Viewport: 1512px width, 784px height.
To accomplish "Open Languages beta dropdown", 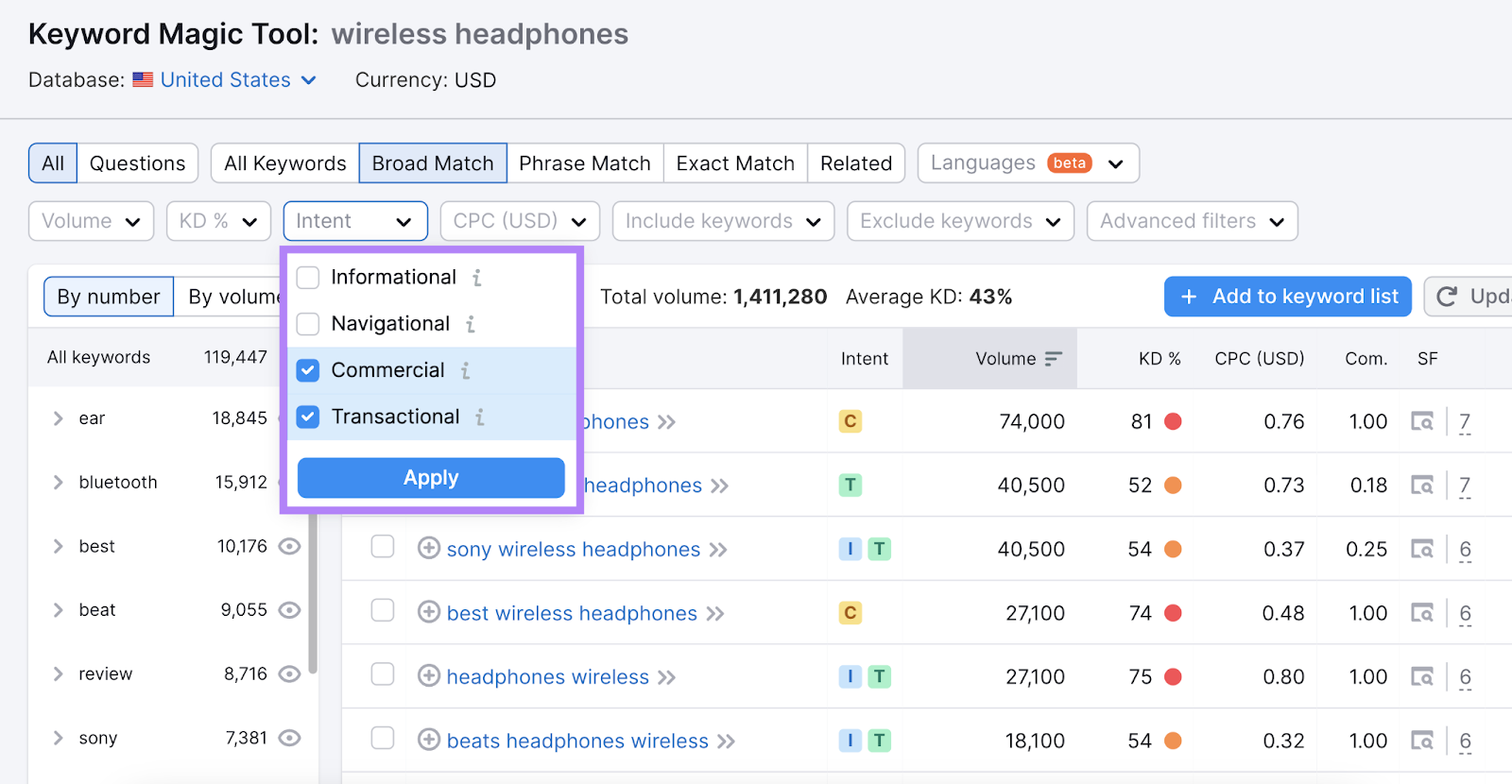I will [x=1028, y=163].
